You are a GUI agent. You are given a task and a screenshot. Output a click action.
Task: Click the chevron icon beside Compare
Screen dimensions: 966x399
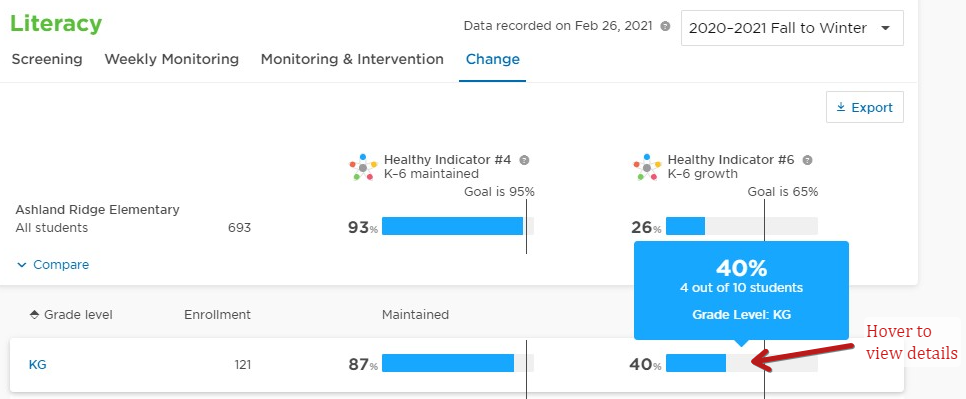22,265
